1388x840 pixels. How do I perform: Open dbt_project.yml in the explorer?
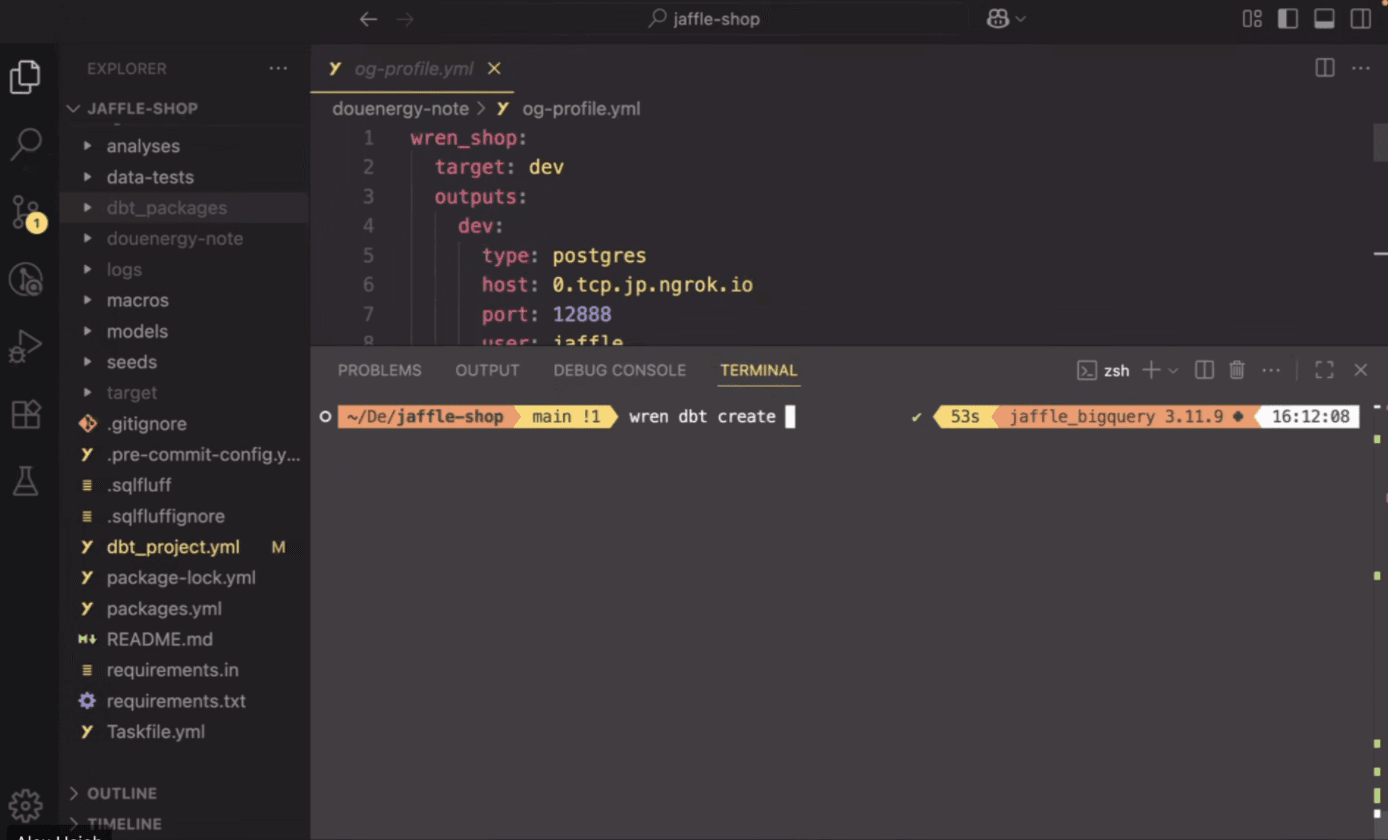pyautogui.click(x=173, y=547)
